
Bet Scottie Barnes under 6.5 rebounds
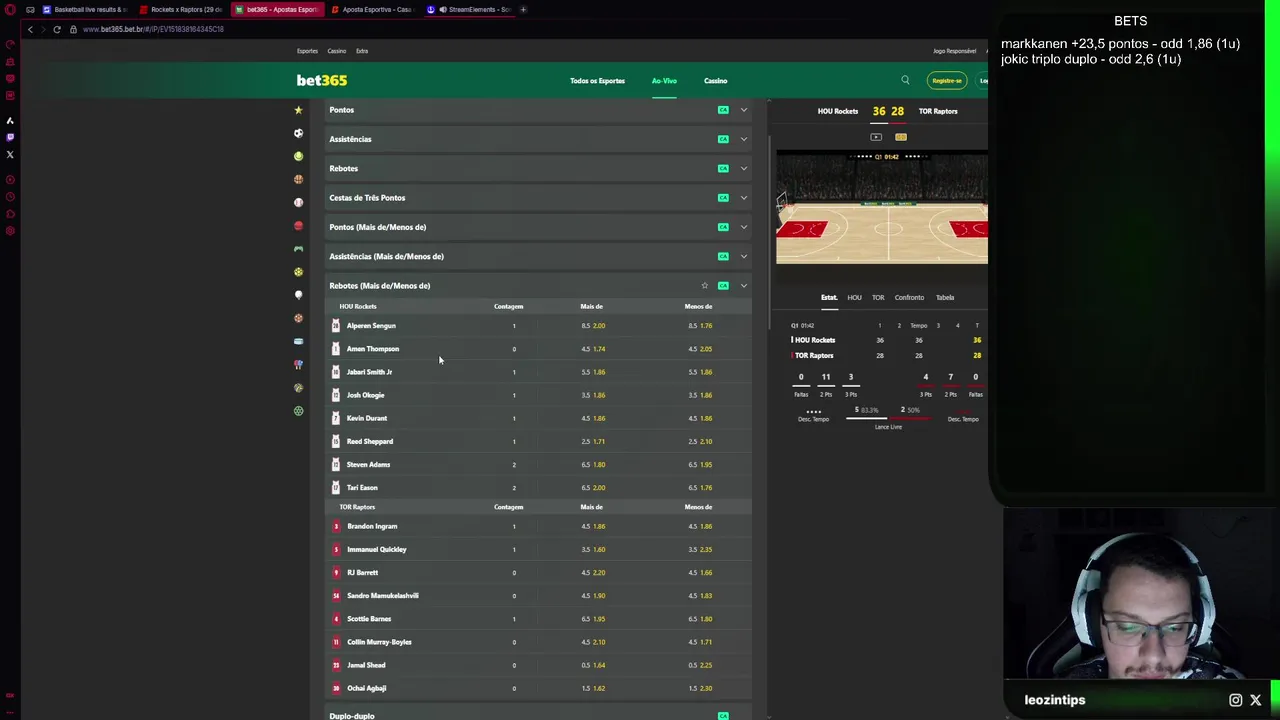click(x=699, y=619)
